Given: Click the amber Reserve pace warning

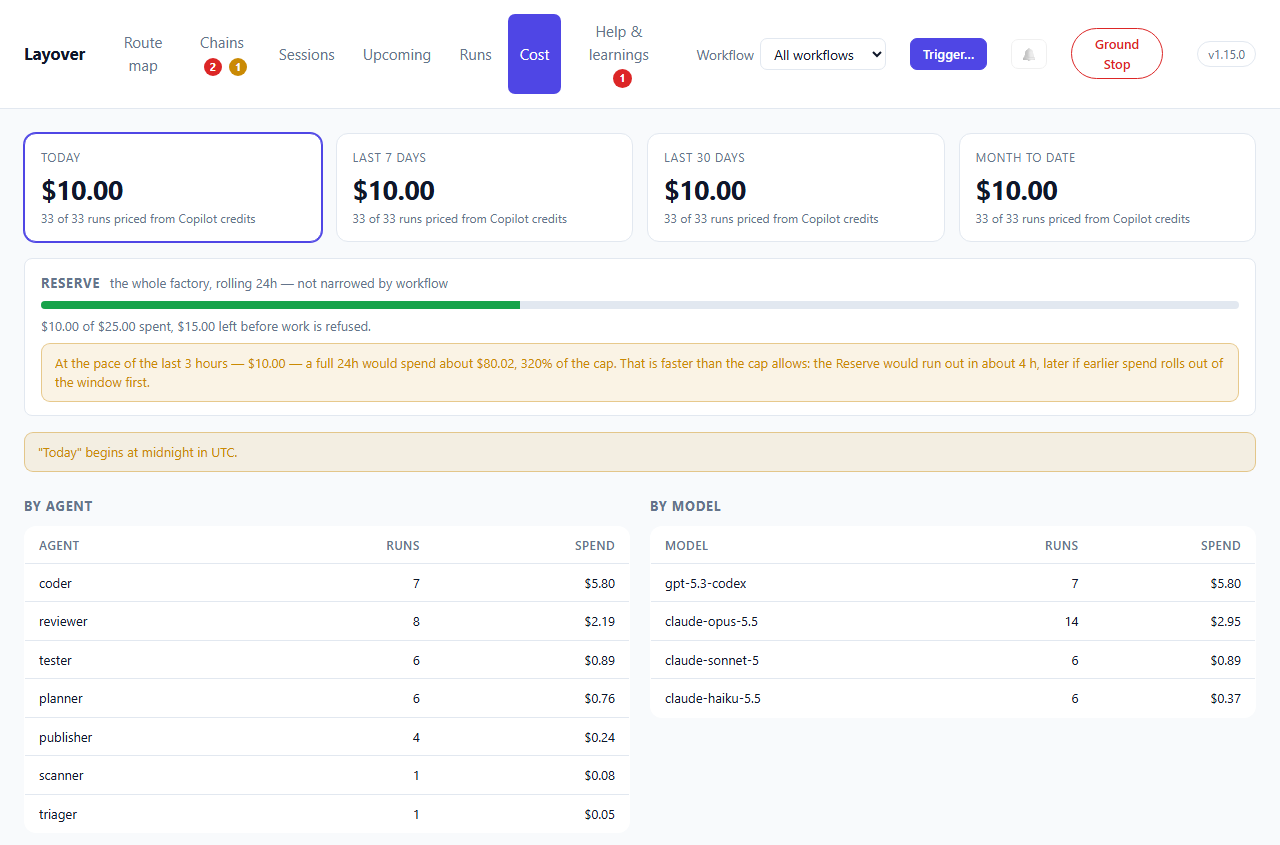Looking at the screenshot, I should coord(640,373).
